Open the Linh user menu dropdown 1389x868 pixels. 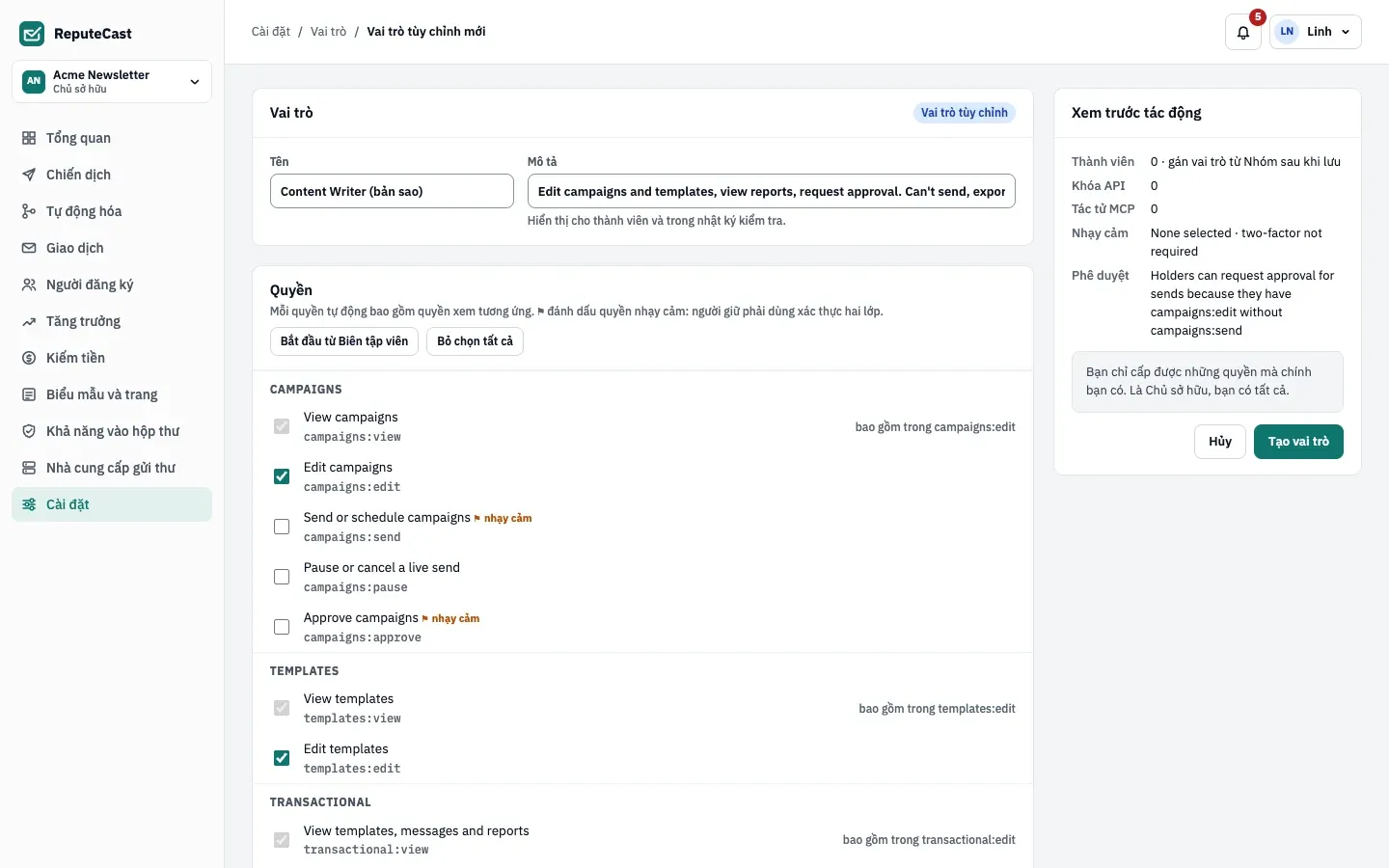coord(1316,32)
